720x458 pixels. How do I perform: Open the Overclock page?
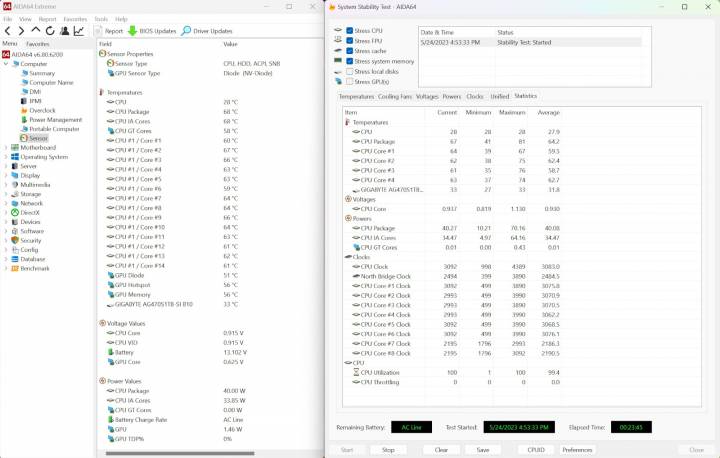[42, 110]
